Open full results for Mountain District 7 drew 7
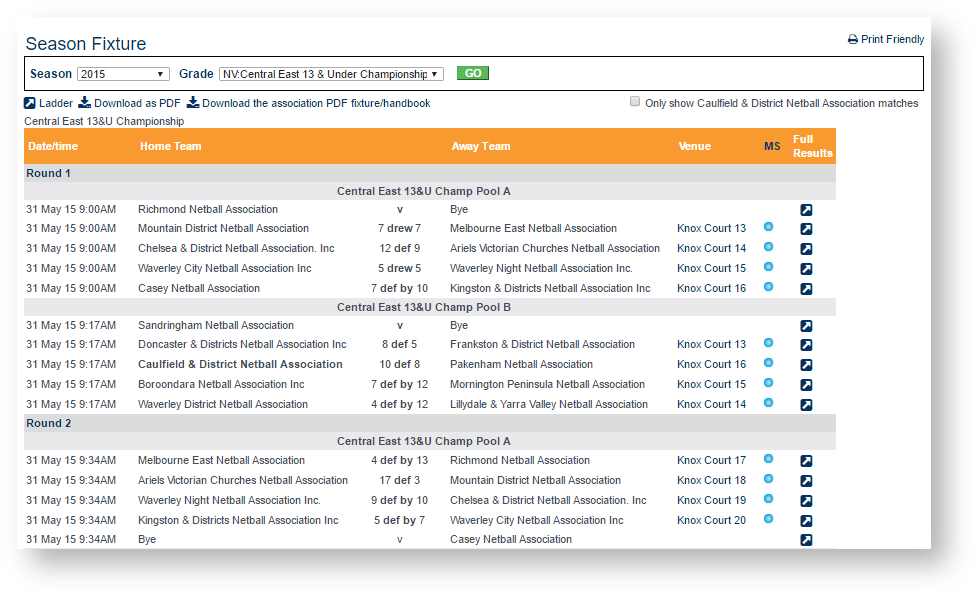This screenshot has height=597, width=979. click(806, 229)
